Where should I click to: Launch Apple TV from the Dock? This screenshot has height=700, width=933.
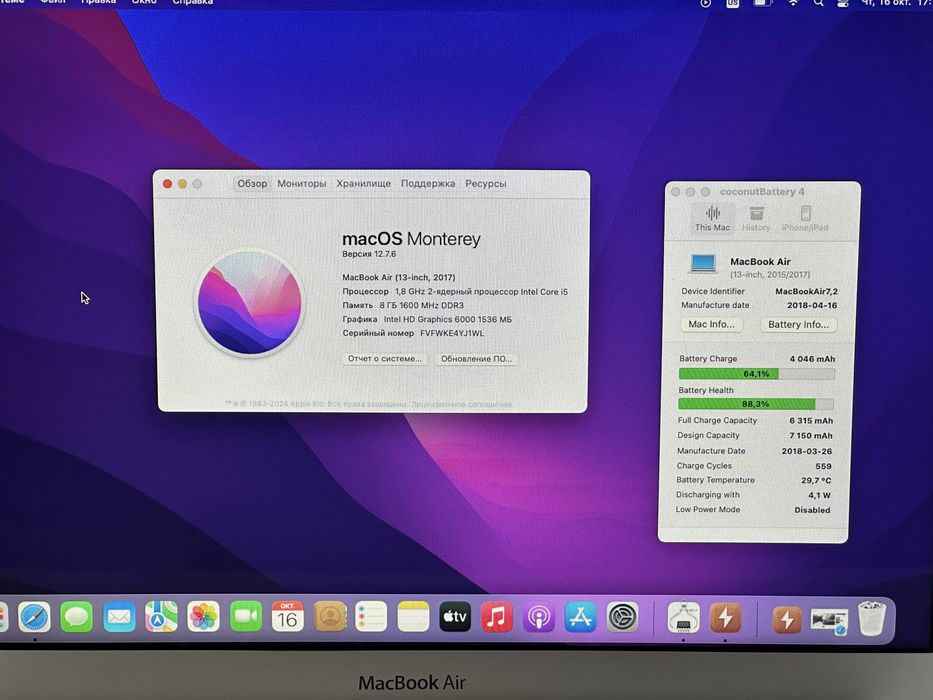(455, 617)
